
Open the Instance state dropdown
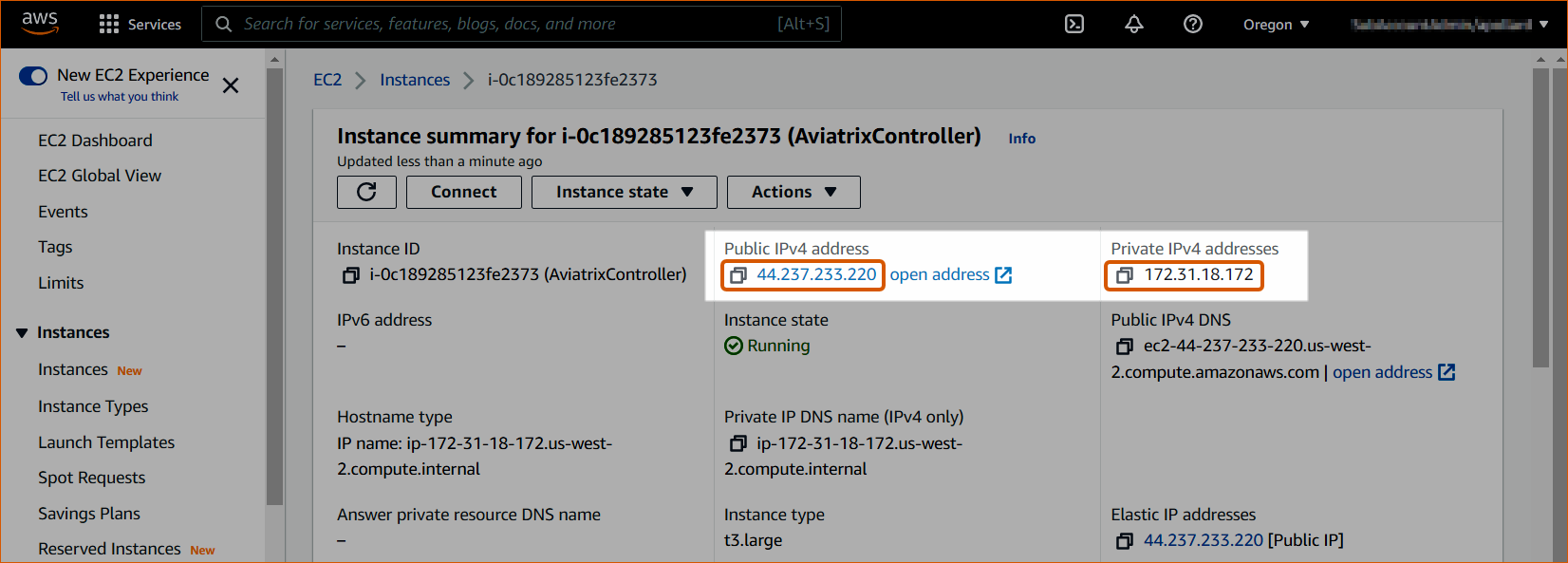tap(625, 192)
